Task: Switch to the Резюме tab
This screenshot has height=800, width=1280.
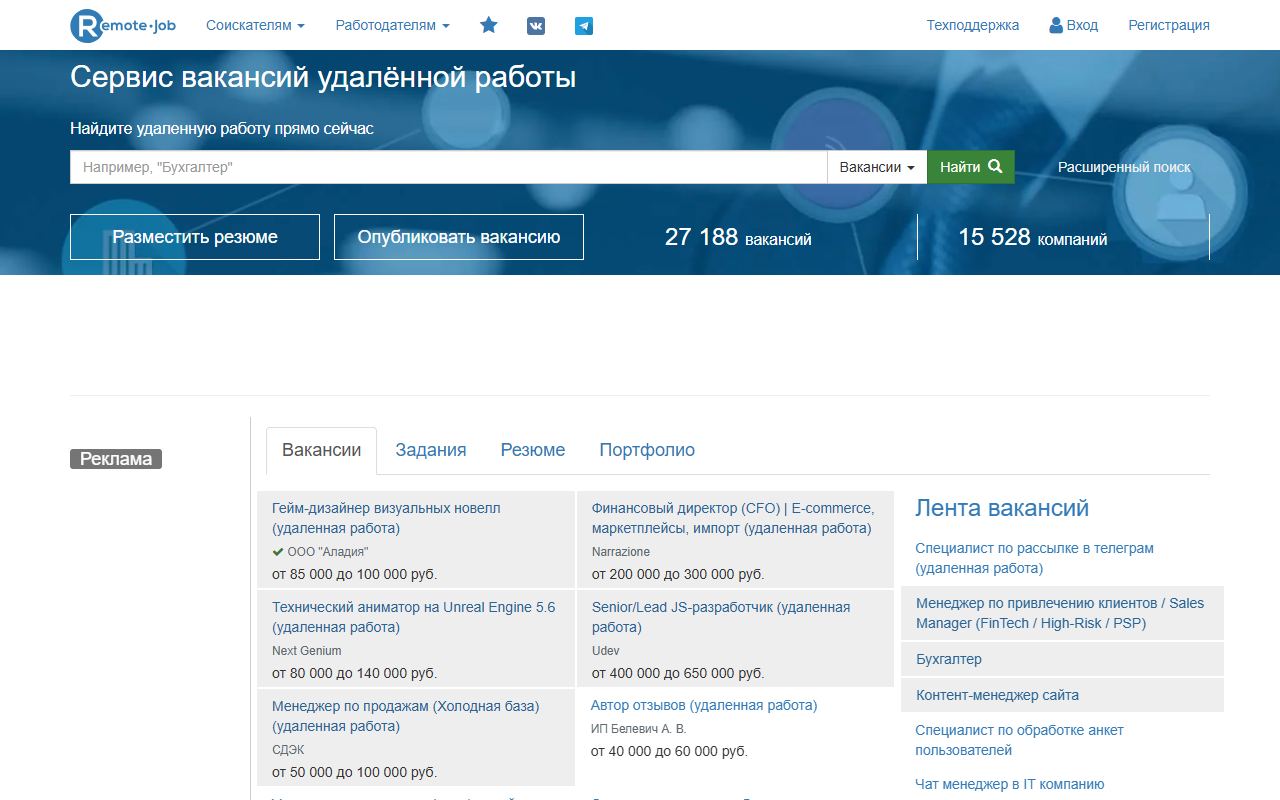Action: pyautogui.click(x=533, y=450)
